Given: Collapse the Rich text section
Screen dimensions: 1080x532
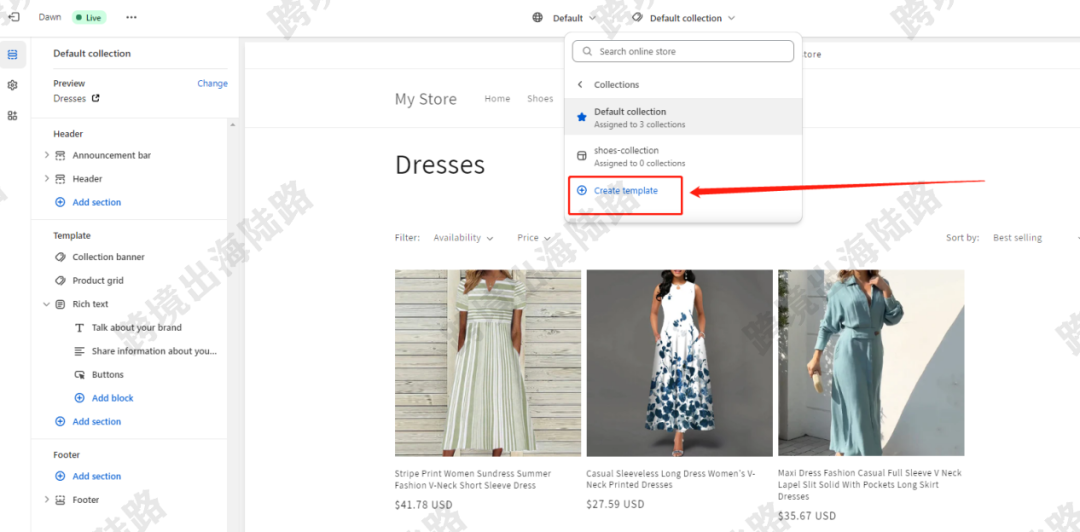Looking at the screenshot, I should point(47,304).
